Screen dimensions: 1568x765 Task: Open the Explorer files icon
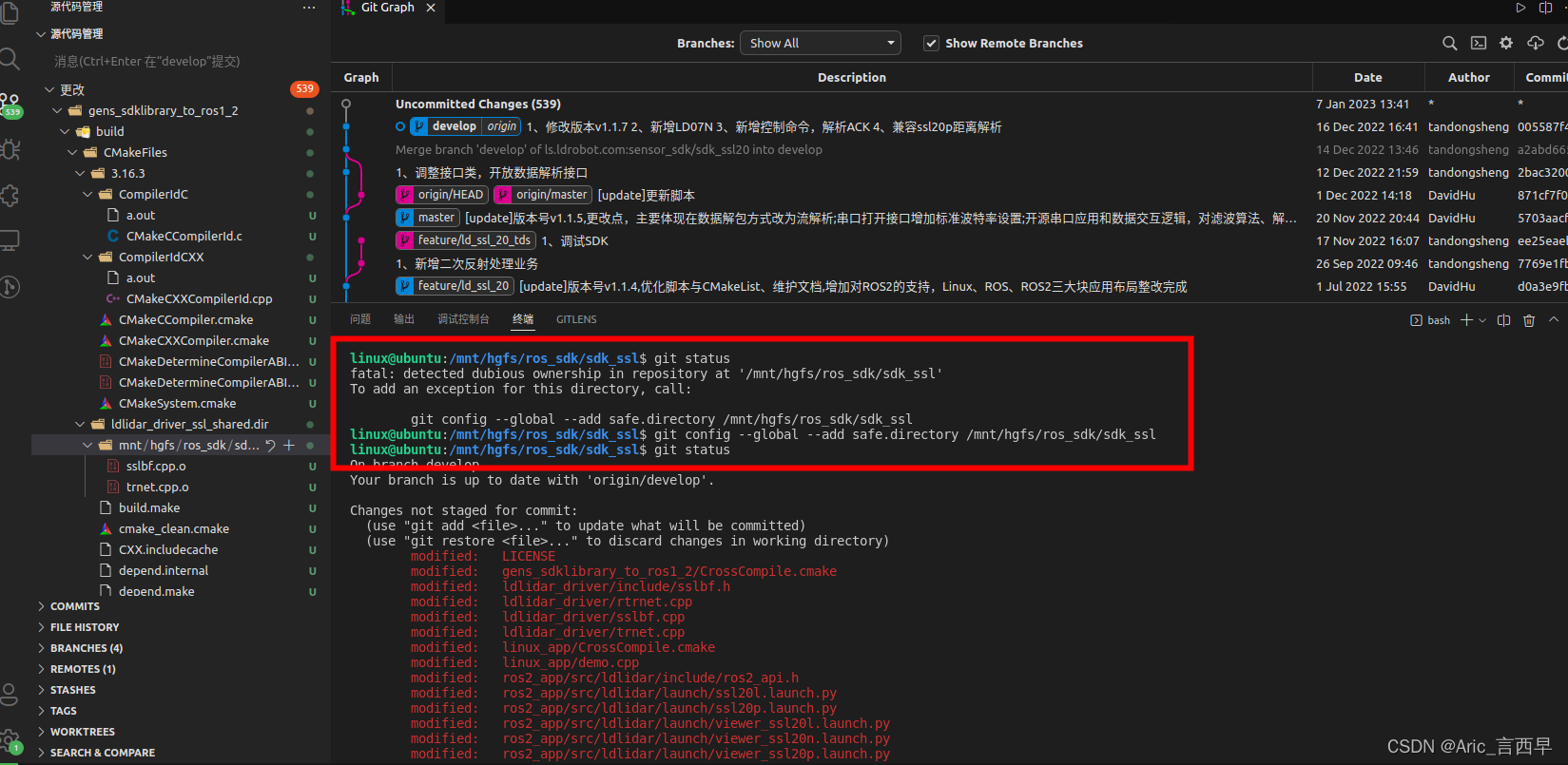point(10,13)
